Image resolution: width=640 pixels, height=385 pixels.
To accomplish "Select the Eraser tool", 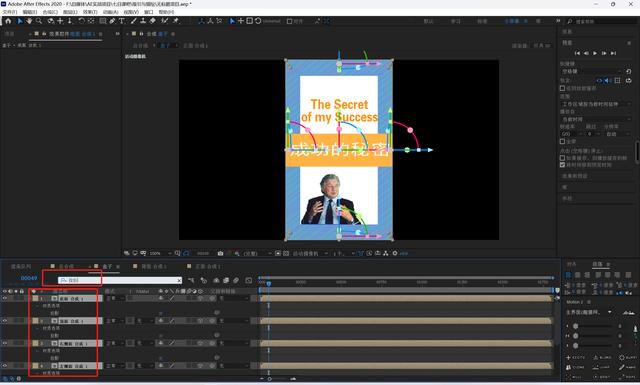I will coord(152,21).
